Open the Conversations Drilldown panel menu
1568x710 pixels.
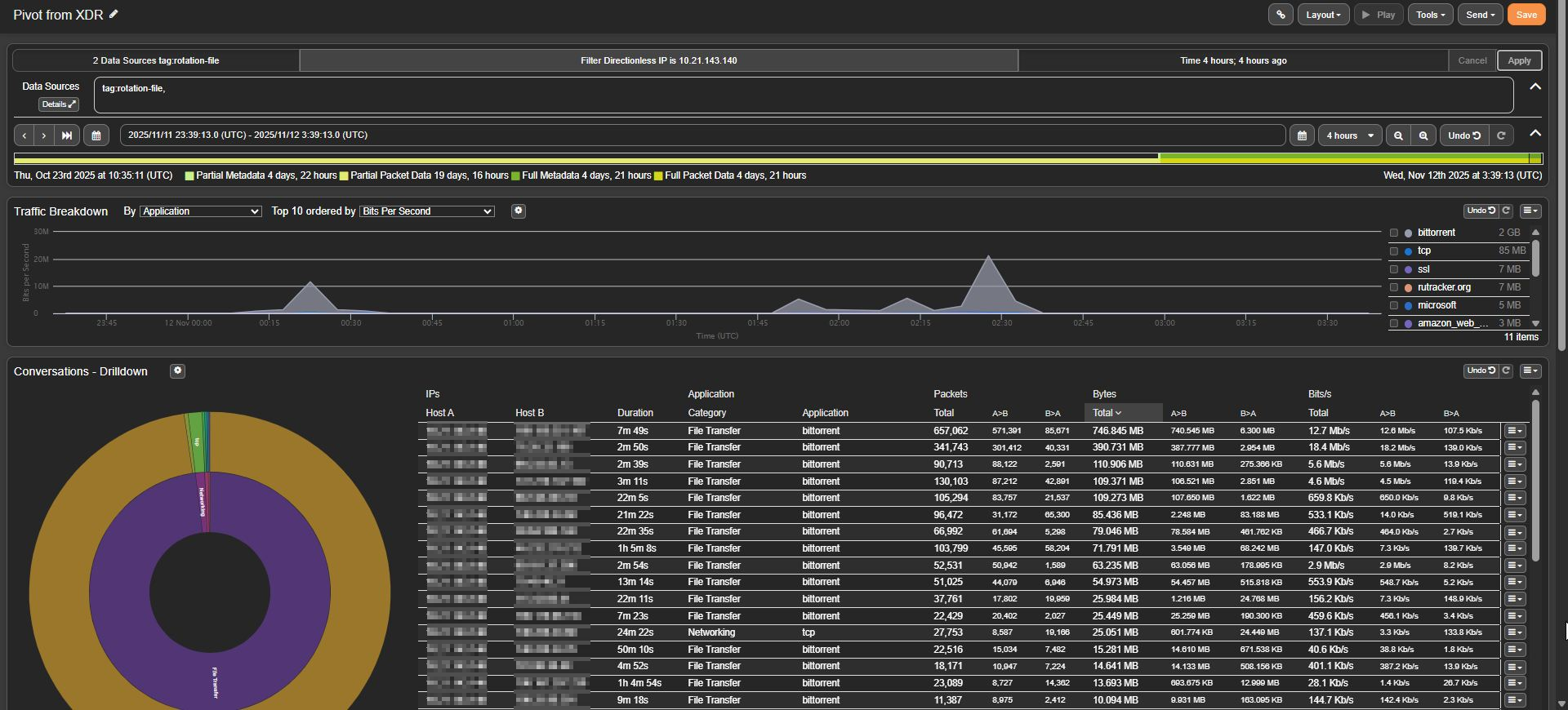(x=1530, y=371)
